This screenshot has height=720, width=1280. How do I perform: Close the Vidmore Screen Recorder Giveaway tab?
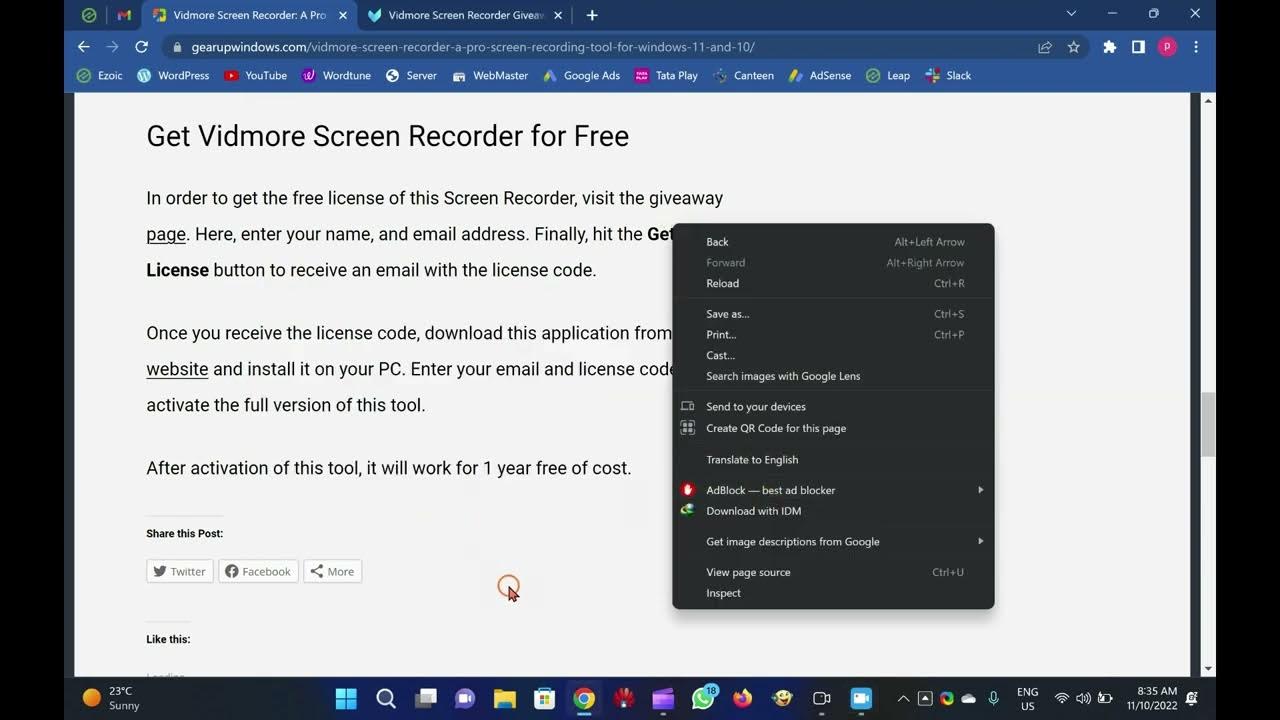558,15
